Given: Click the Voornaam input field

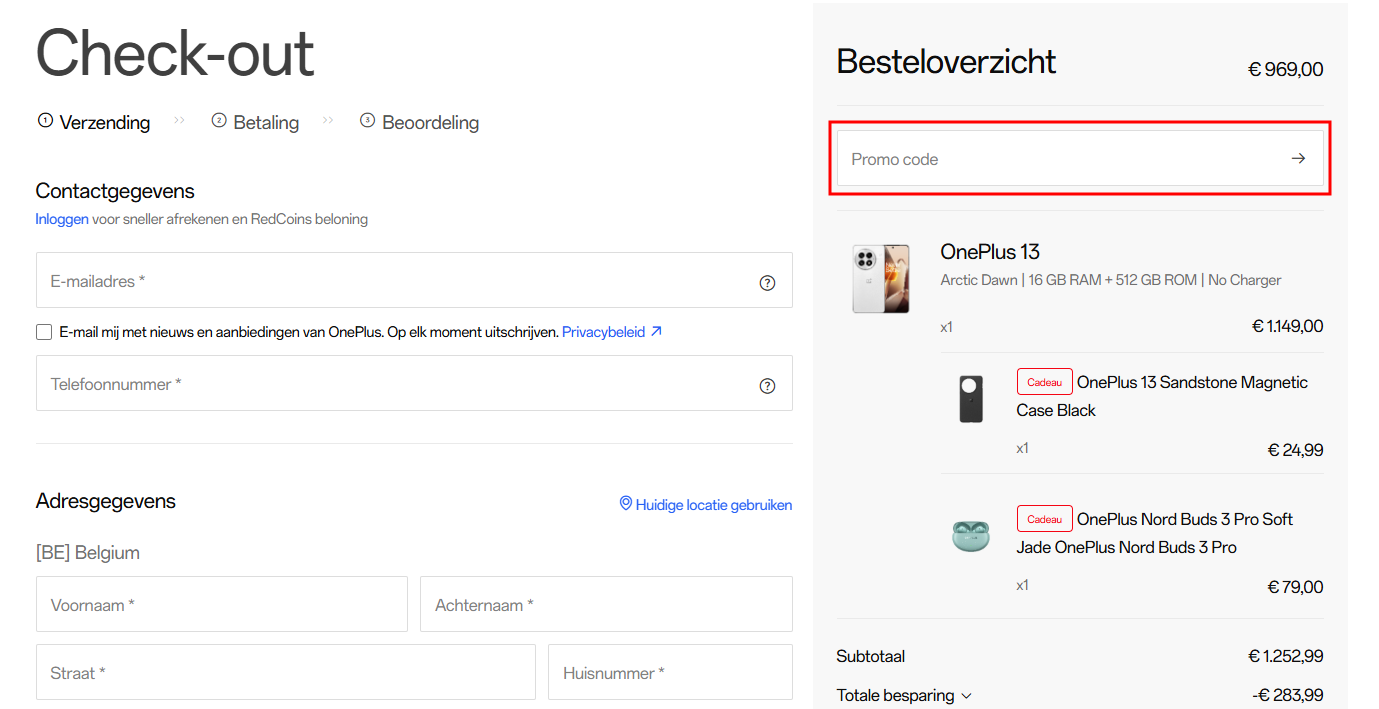Looking at the screenshot, I should pos(222,604).
